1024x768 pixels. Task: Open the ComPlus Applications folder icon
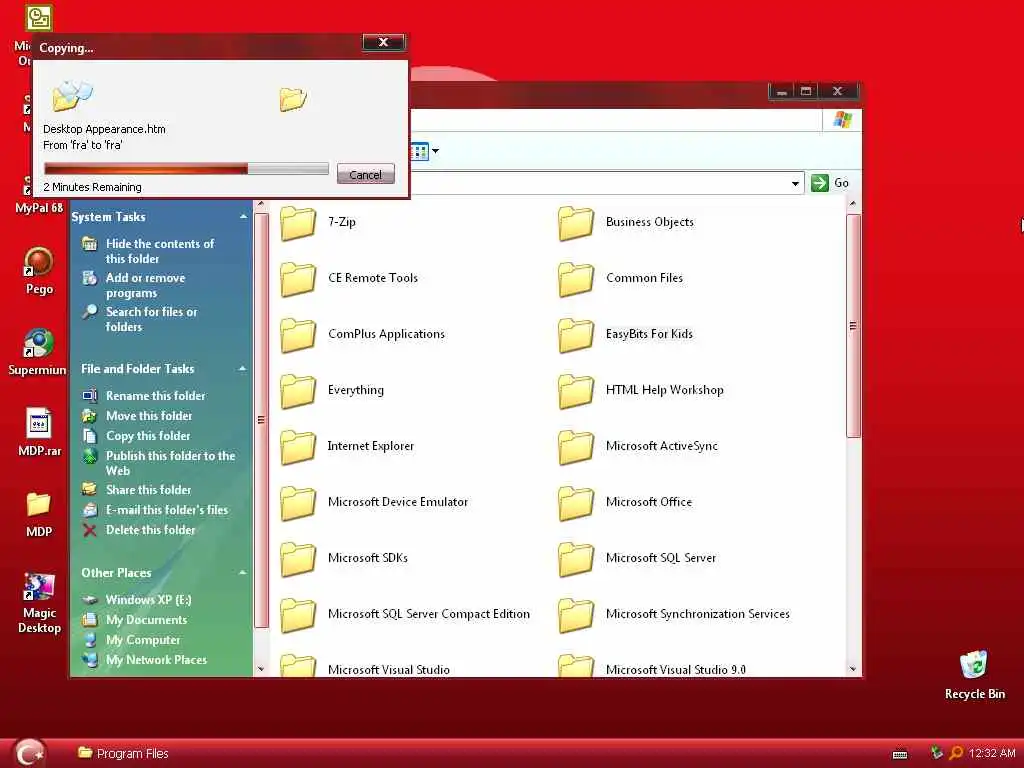(x=298, y=335)
